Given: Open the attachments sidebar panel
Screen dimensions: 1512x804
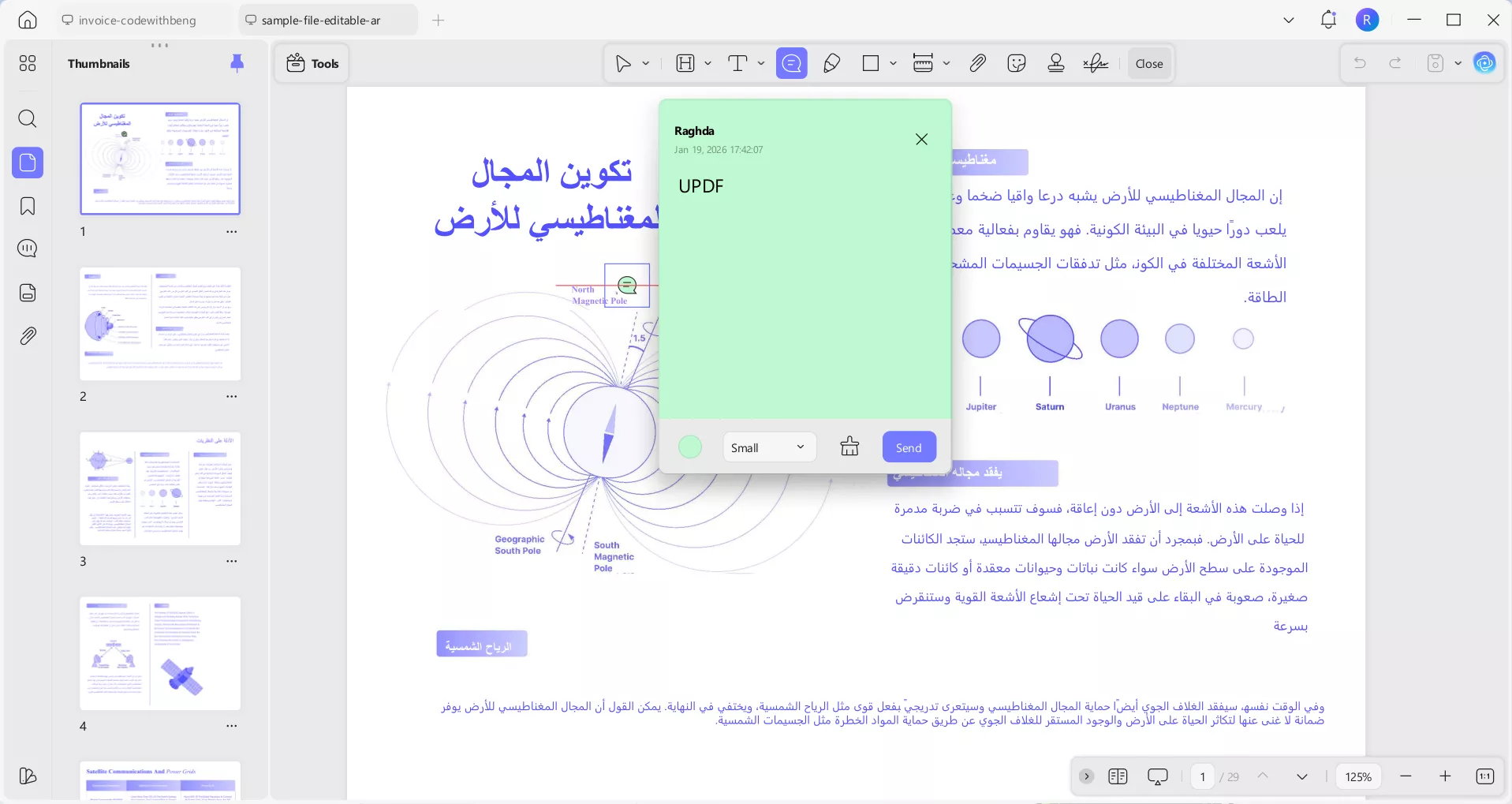Looking at the screenshot, I should click(28, 336).
